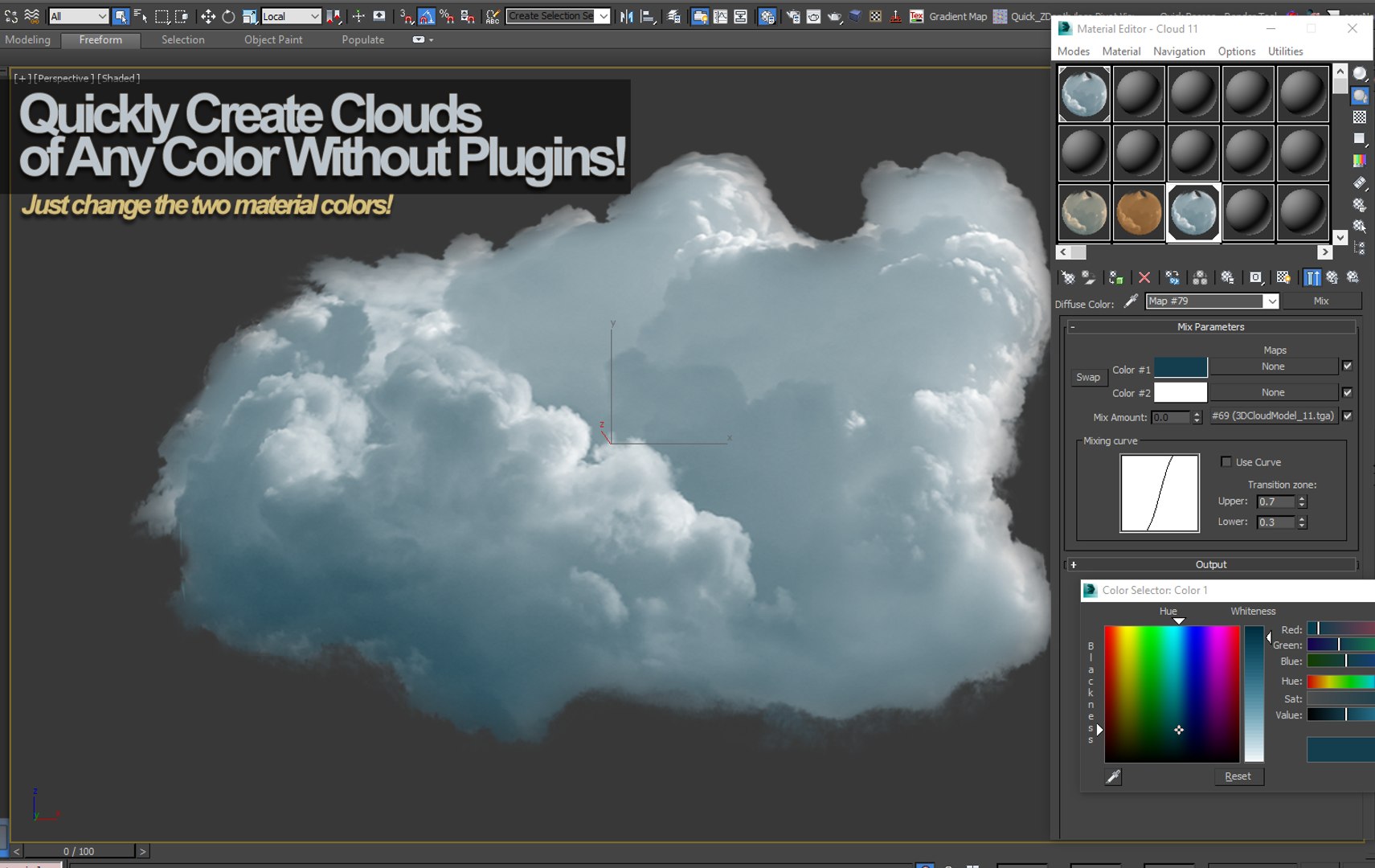Click the Select Object tool
The image size is (1375, 868).
121,16
